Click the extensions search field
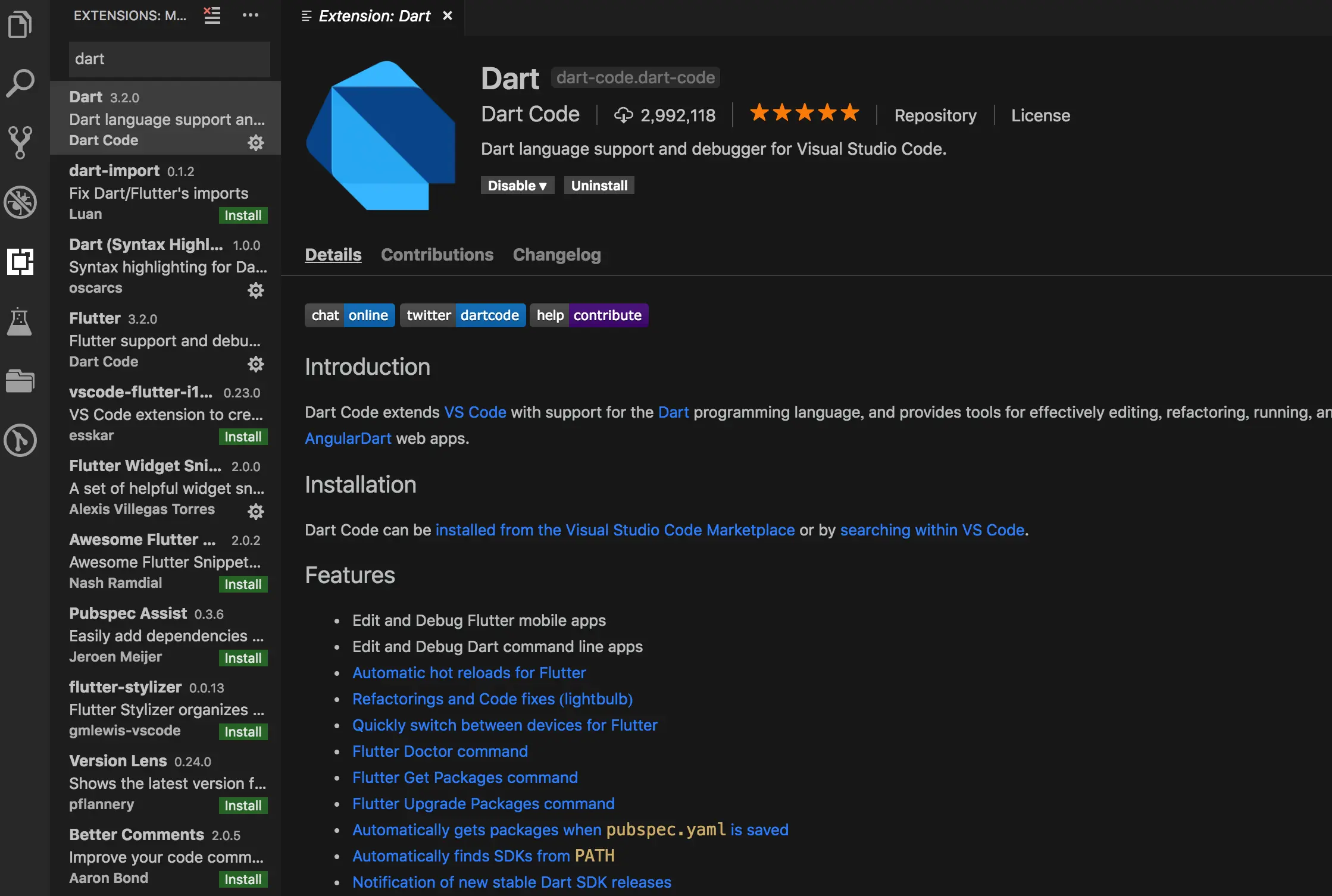This screenshot has width=1332, height=896. point(169,59)
